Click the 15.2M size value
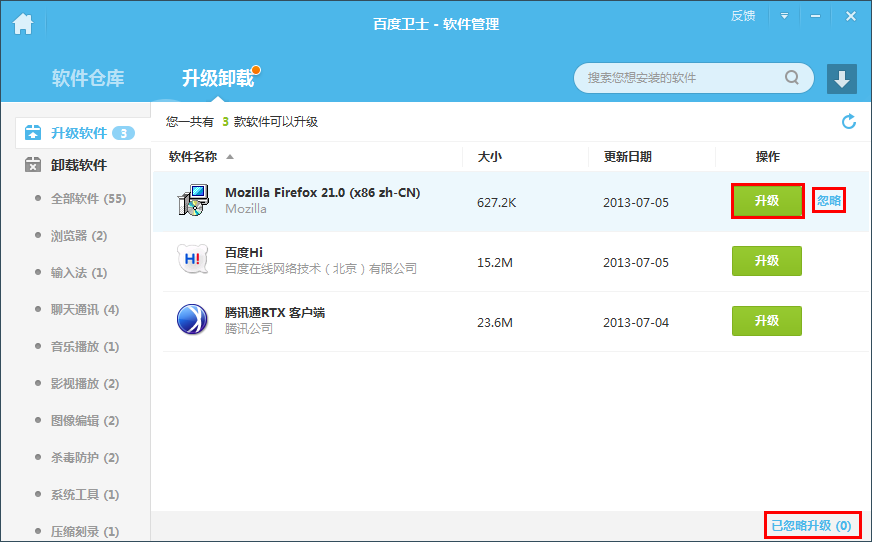 click(x=495, y=262)
